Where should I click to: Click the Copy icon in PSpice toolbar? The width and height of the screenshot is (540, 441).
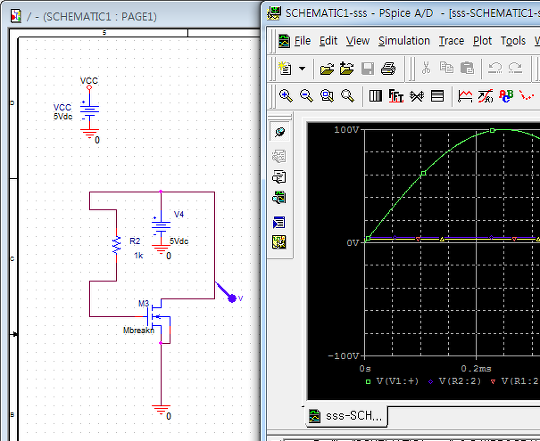[x=446, y=67]
